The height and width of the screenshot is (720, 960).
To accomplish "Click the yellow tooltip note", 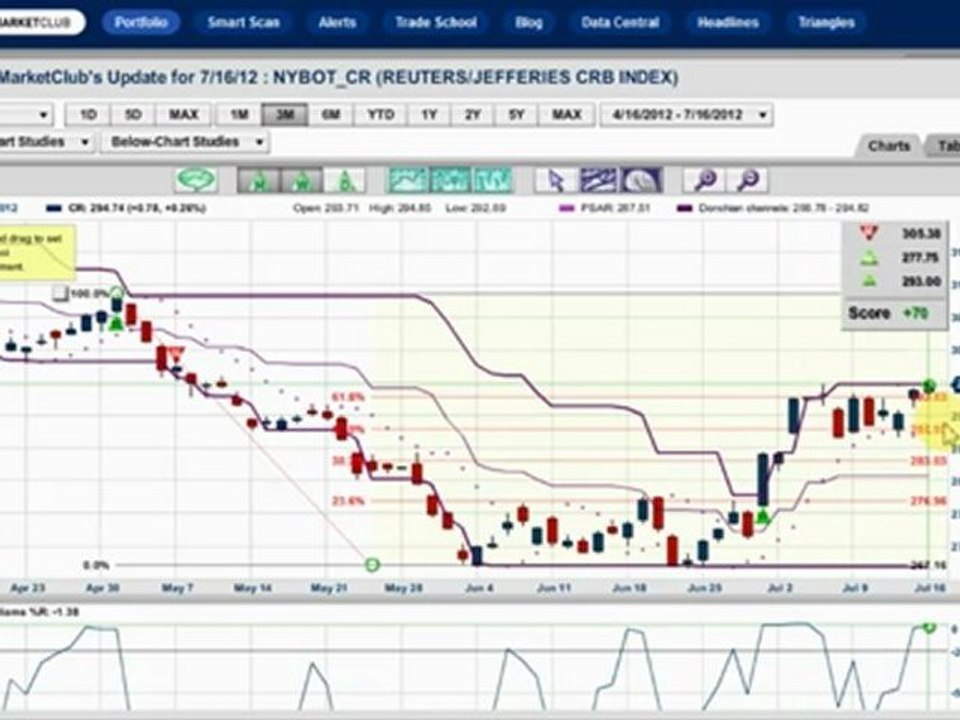I will point(37,253).
